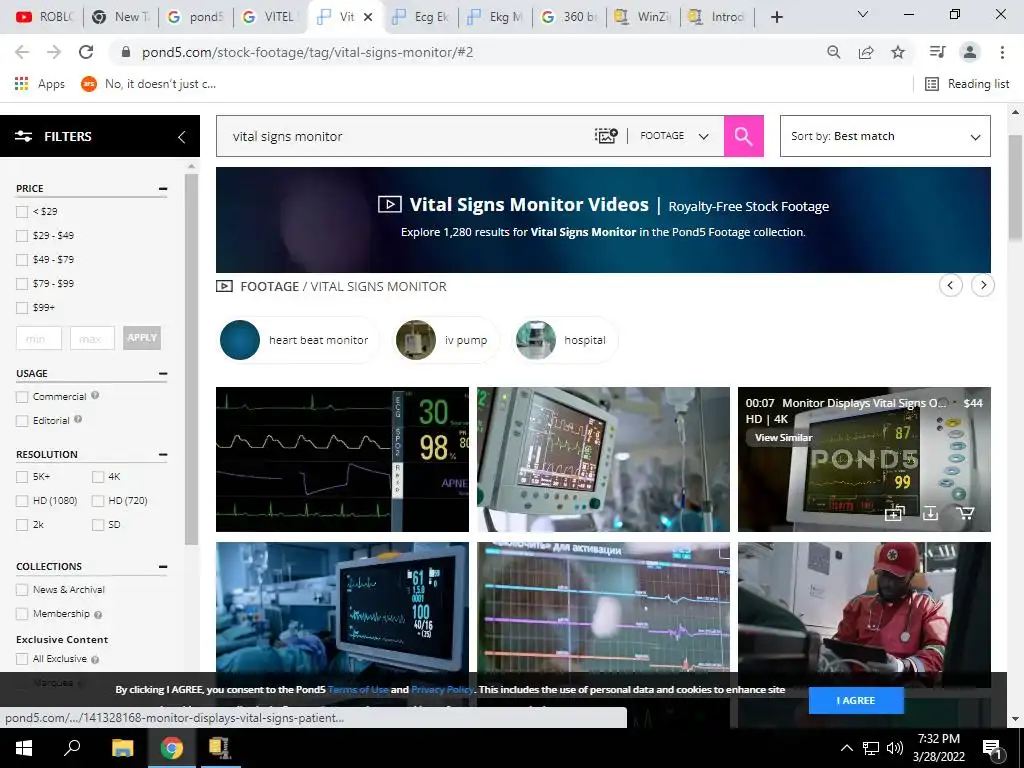The width and height of the screenshot is (1024, 768).
Task: Bookmark this page with the star icon
Action: click(898, 52)
